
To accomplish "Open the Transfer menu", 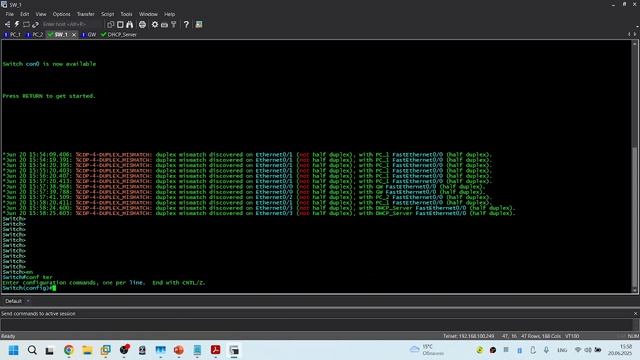I will click(x=86, y=14).
